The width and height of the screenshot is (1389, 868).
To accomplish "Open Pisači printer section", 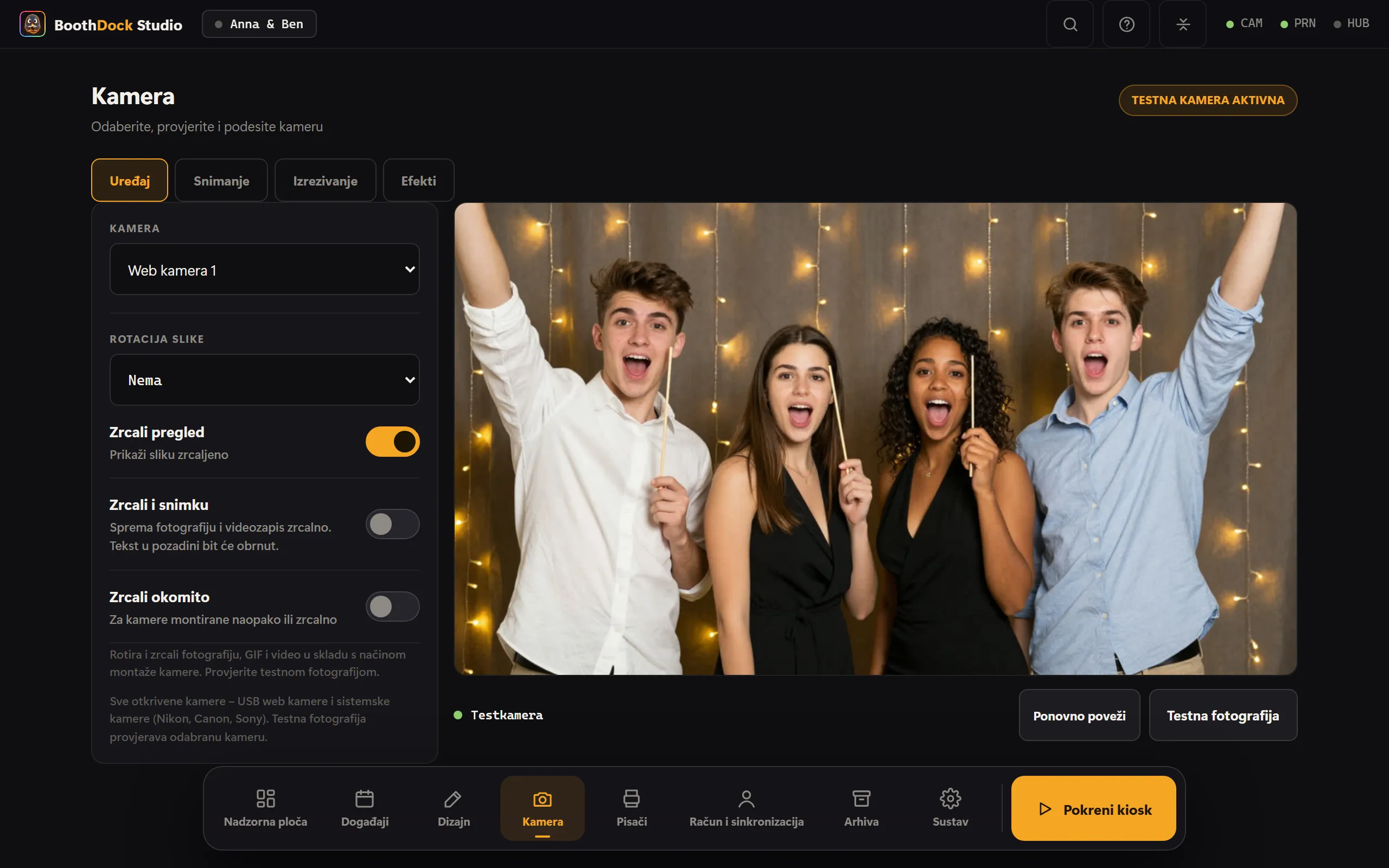I will tap(632, 808).
